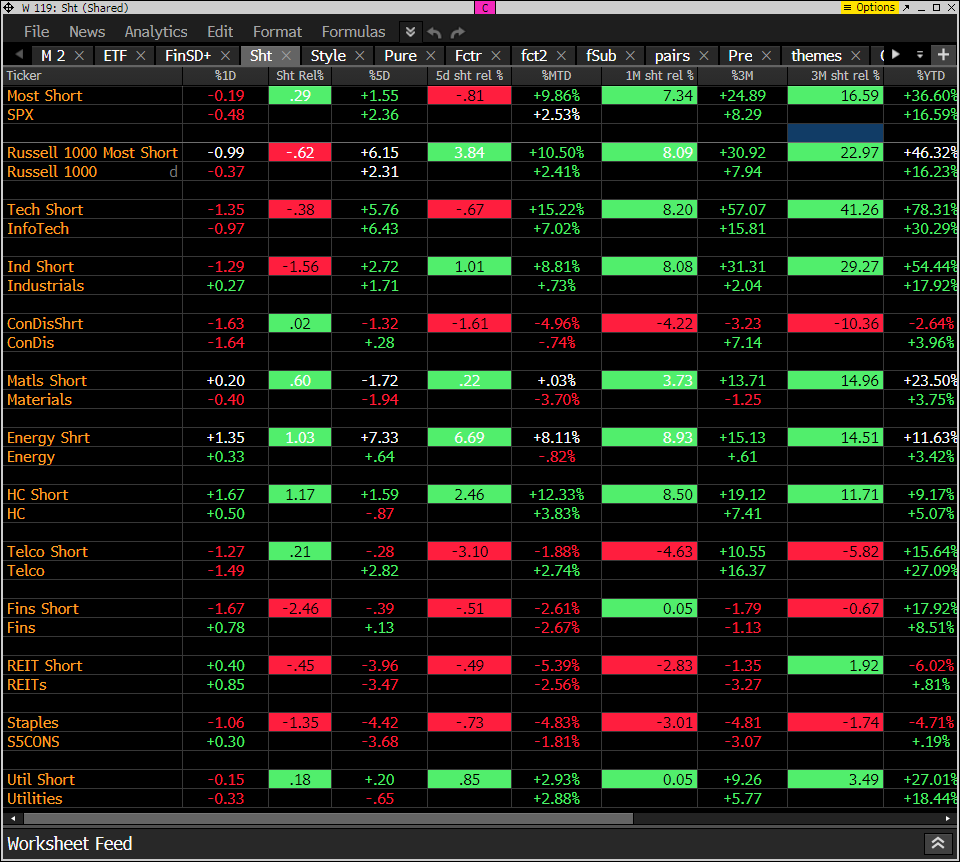Switch to the themes tab

tap(816, 56)
